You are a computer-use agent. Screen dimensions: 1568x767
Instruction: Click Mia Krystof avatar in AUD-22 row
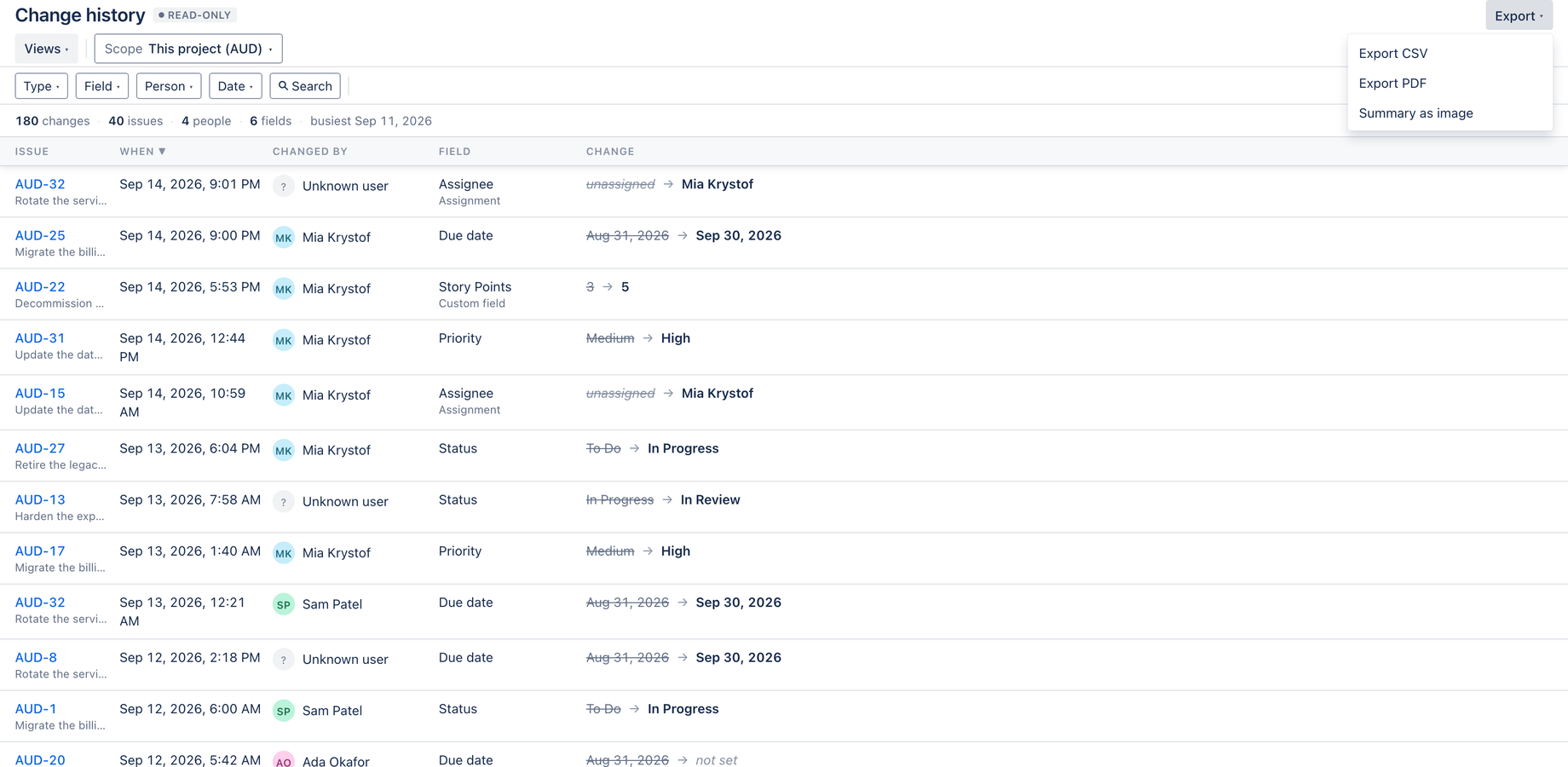[284, 289]
